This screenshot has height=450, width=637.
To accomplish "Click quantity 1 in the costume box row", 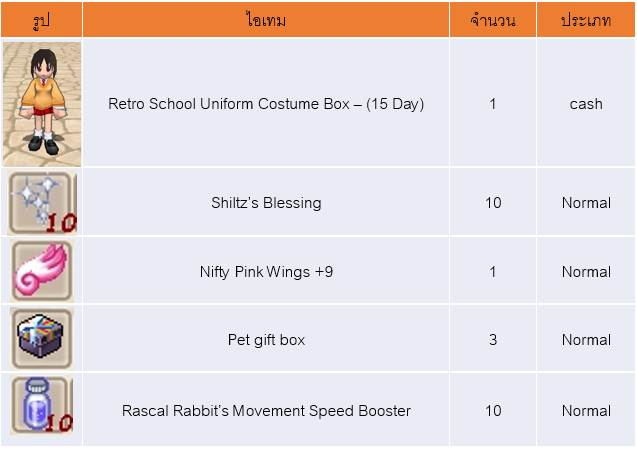I will 493,104.
